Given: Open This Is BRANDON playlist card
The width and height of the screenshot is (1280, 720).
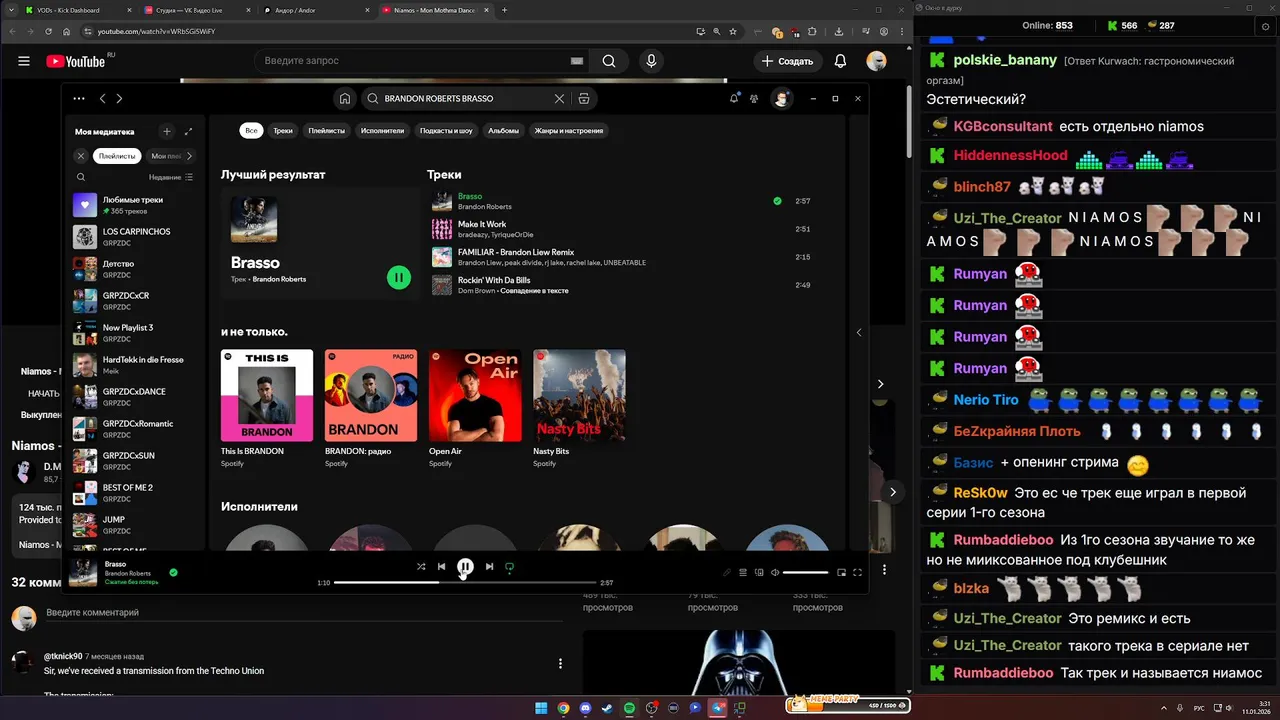Looking at the screenshot, I should coord(267,408).
